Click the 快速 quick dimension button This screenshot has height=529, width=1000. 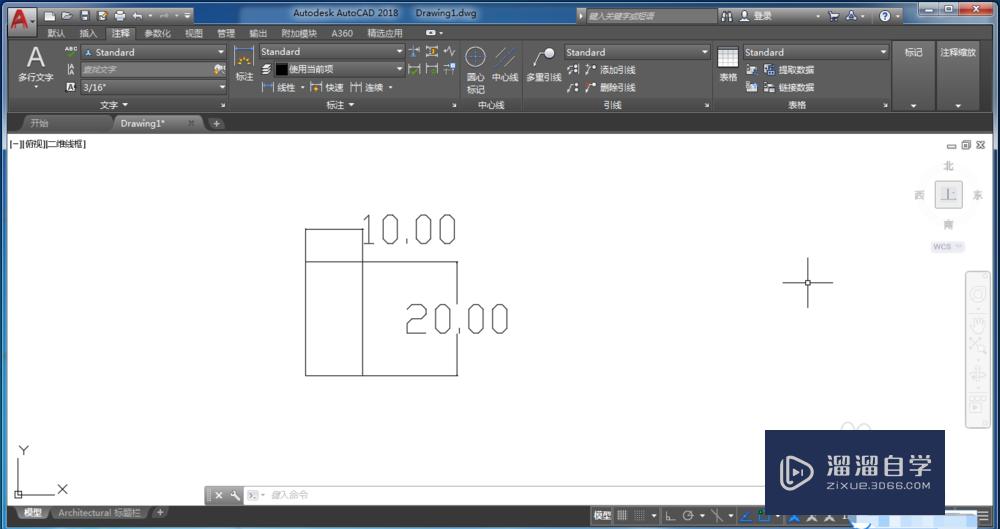click(327, 87)
